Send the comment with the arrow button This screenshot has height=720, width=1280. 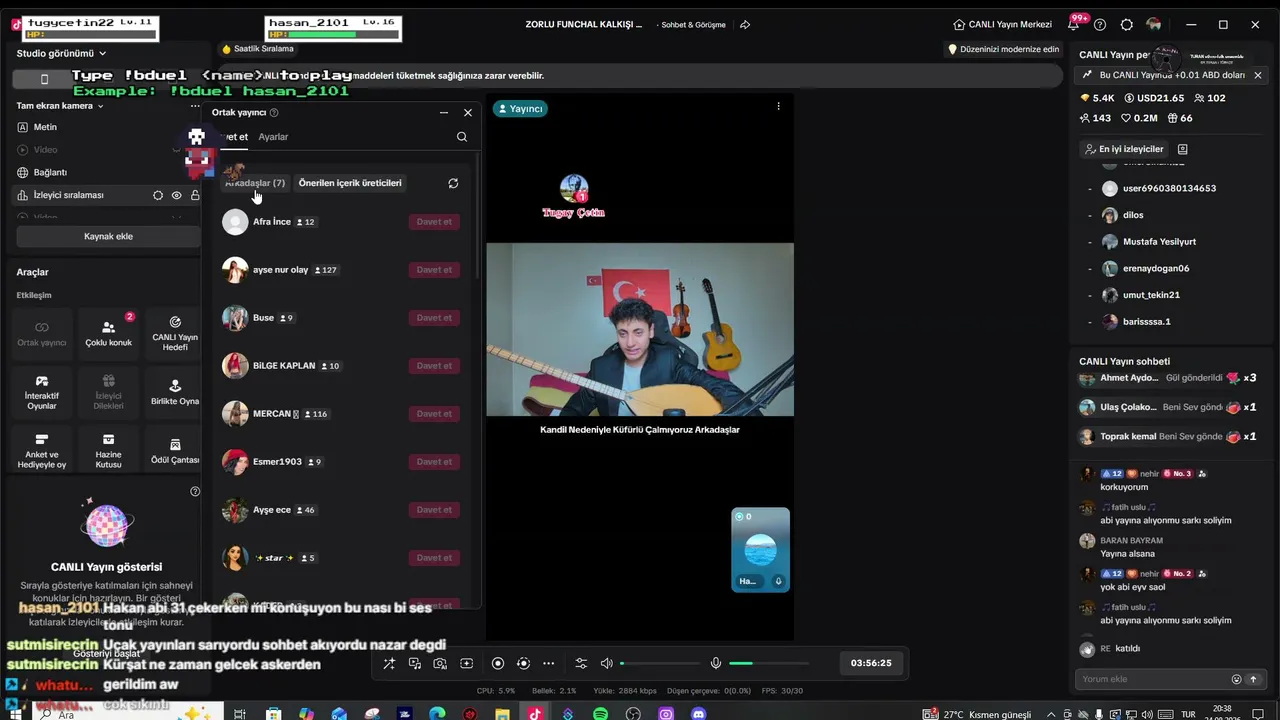coord(1253,679)
